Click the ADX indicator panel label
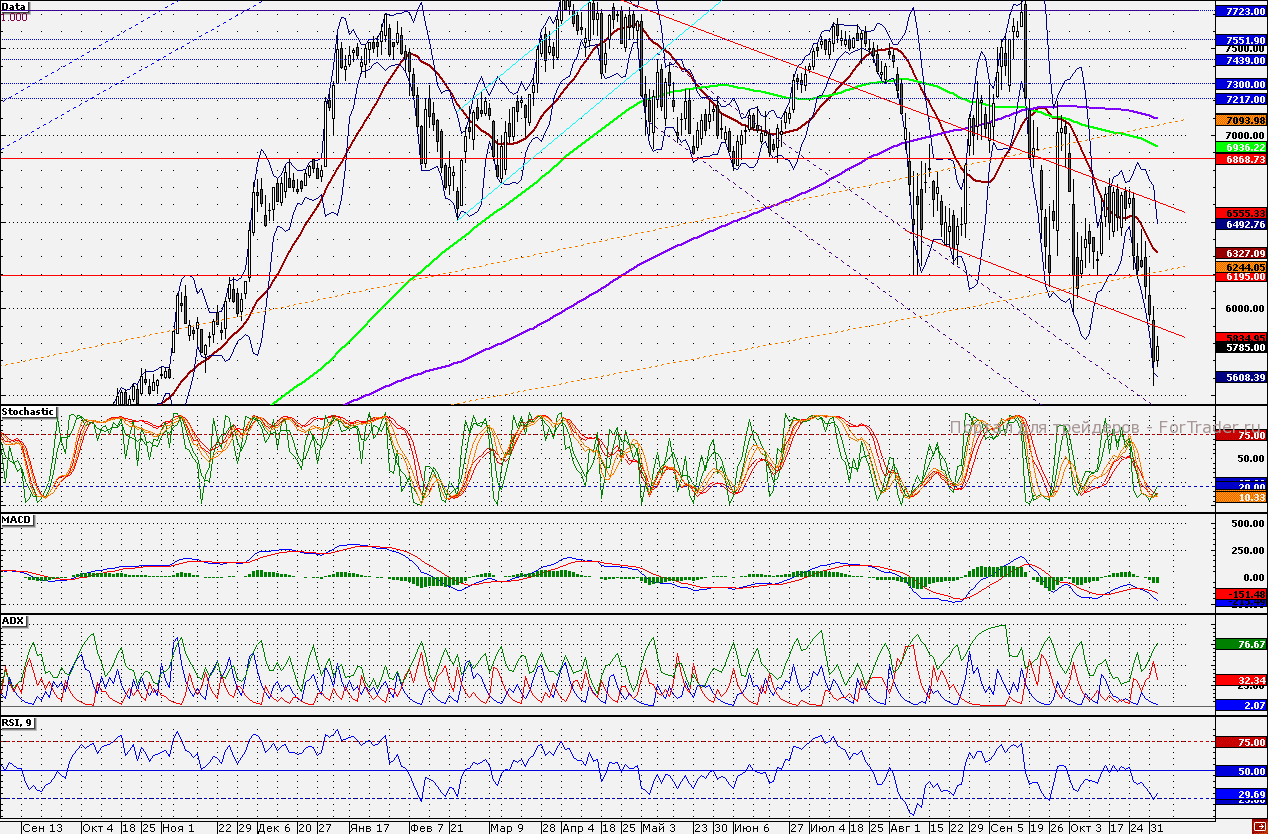 (13, 621)
